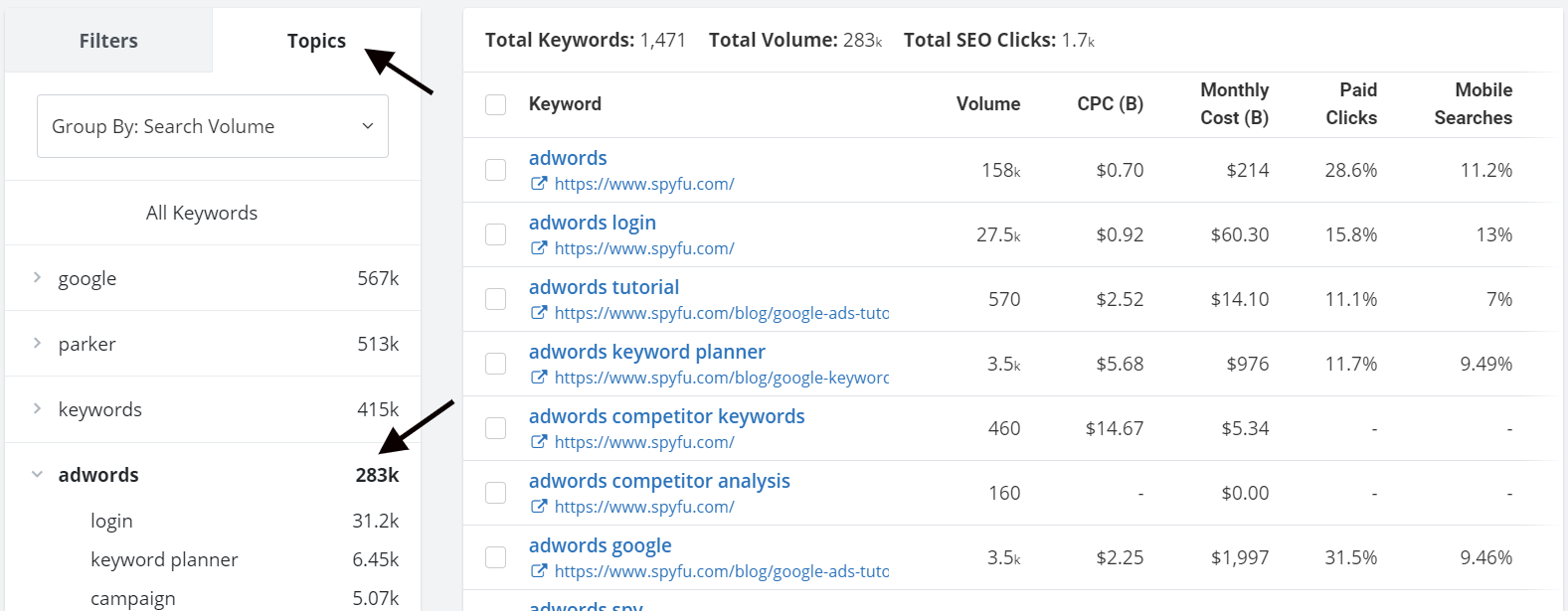Tick the select-all checkbox in table header

coord(495,104)
